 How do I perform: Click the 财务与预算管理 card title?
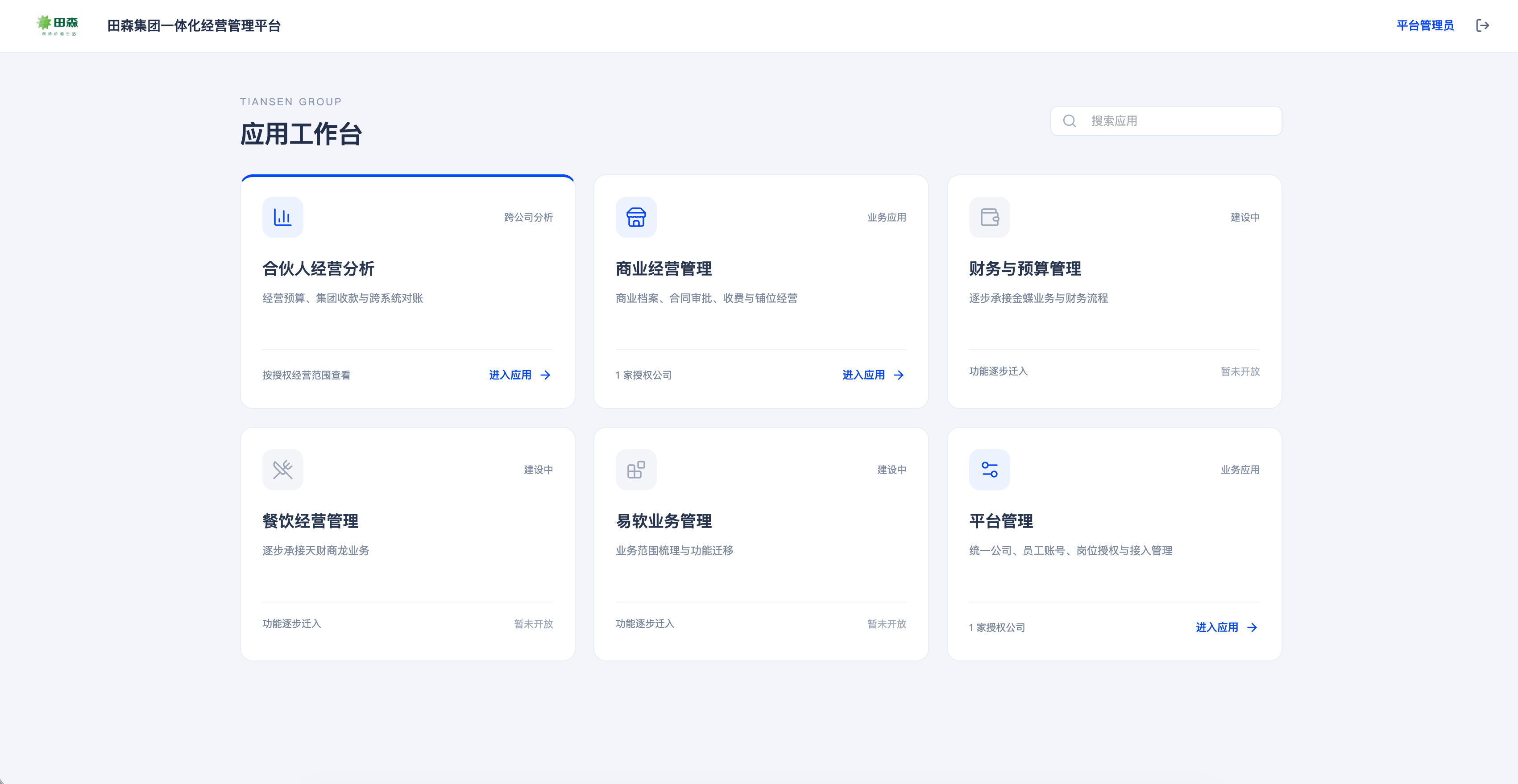1025,268
